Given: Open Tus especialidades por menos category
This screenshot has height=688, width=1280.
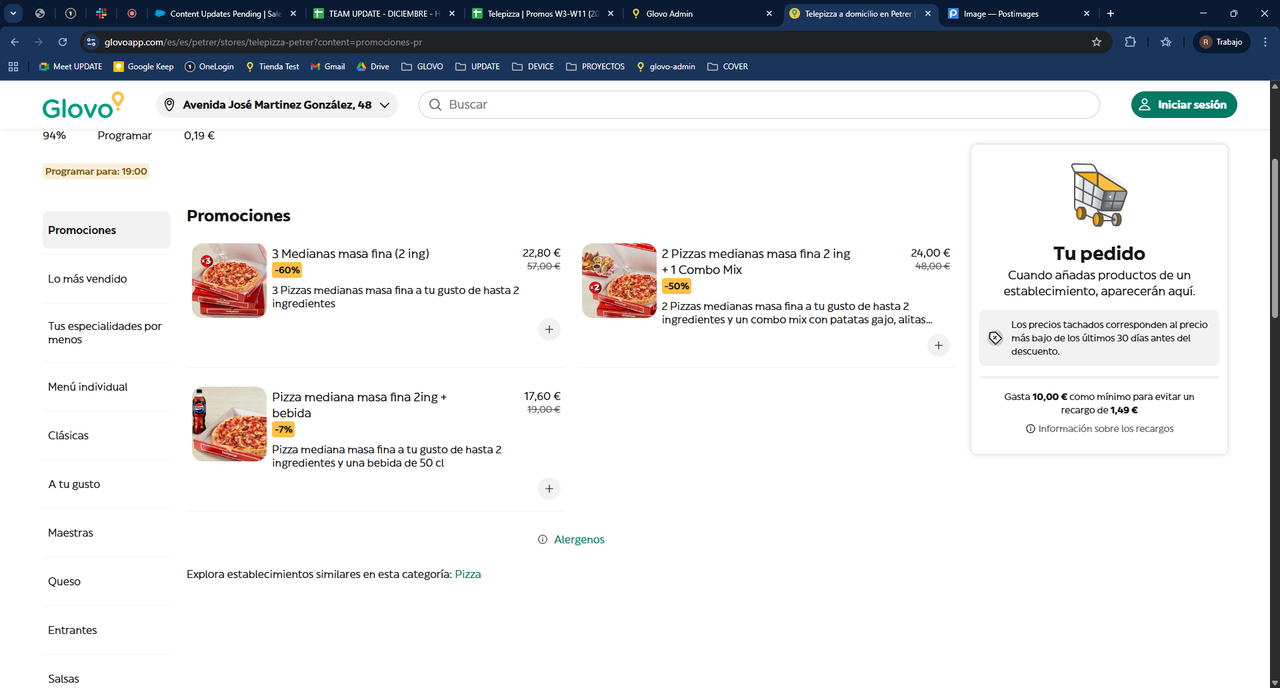Looking at the screenshot, I should point(105,333).
